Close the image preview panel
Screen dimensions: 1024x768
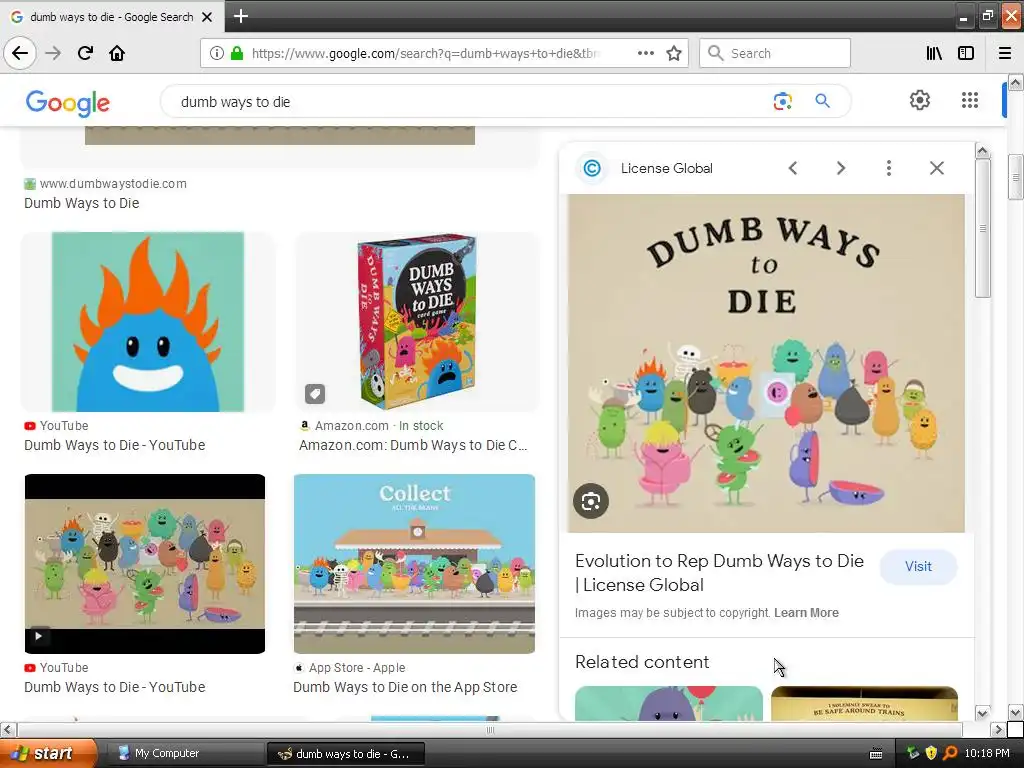[x=936, y=168]
